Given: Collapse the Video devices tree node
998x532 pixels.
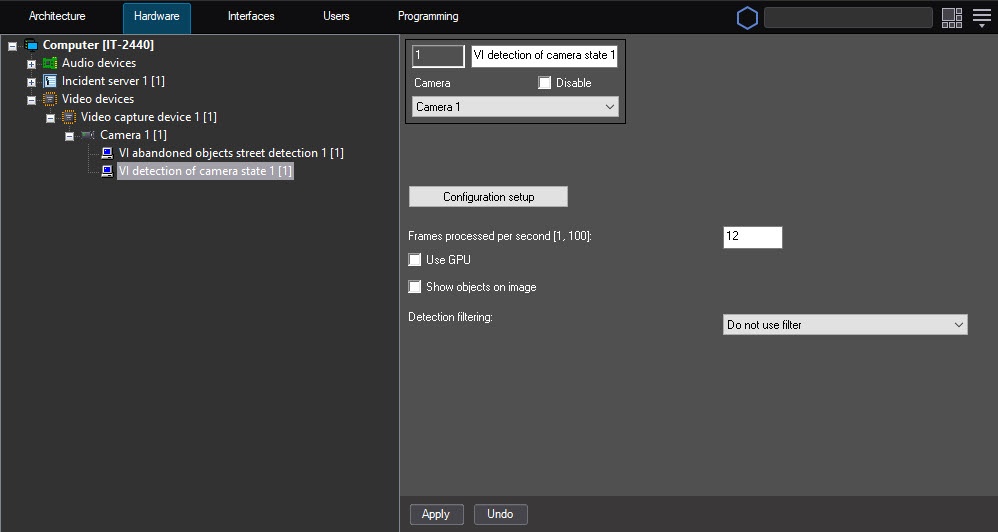Looking at the screenshot, I should [x=31, y=100].
